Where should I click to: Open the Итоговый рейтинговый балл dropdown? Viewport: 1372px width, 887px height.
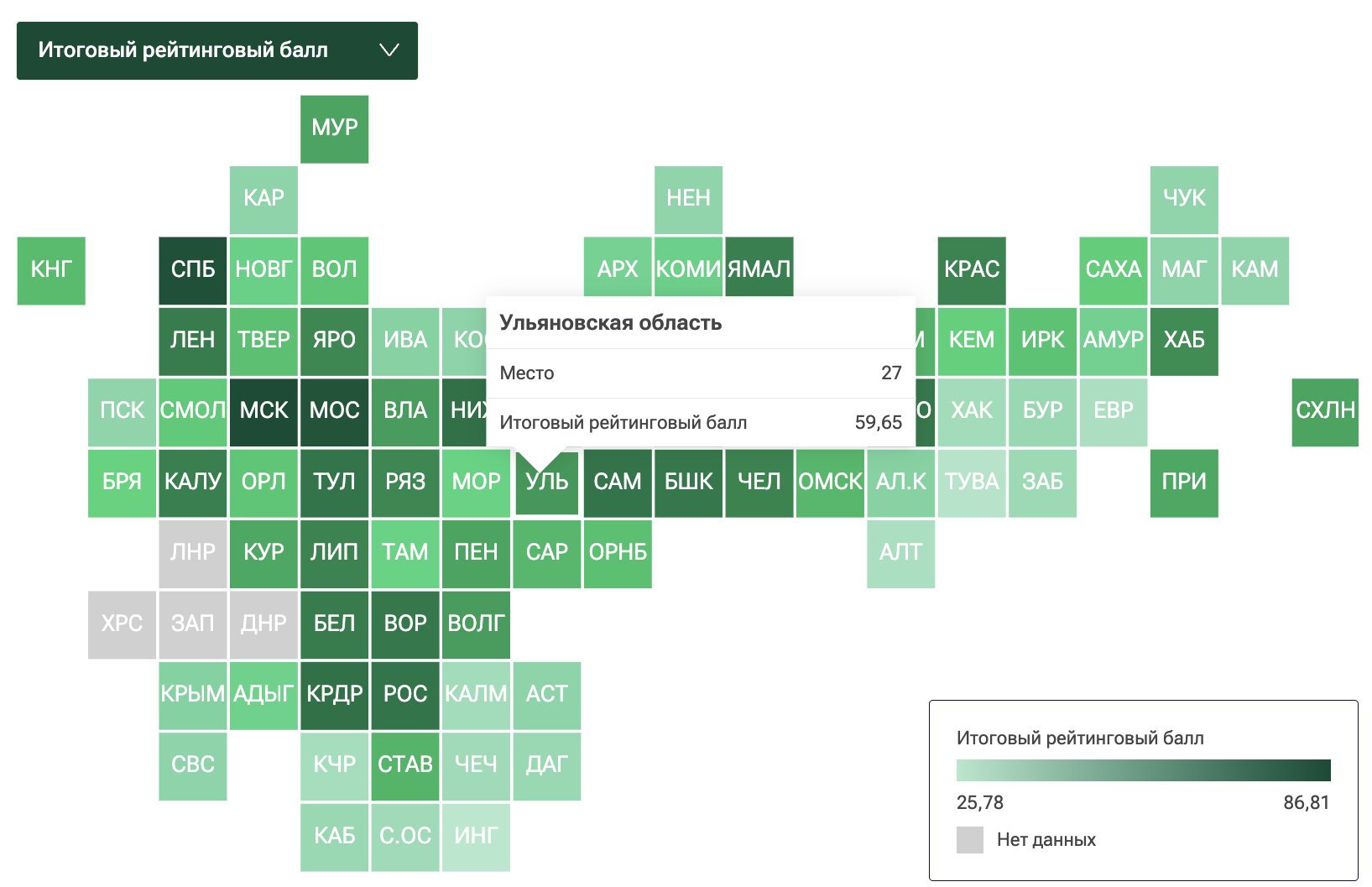point(216,50)
